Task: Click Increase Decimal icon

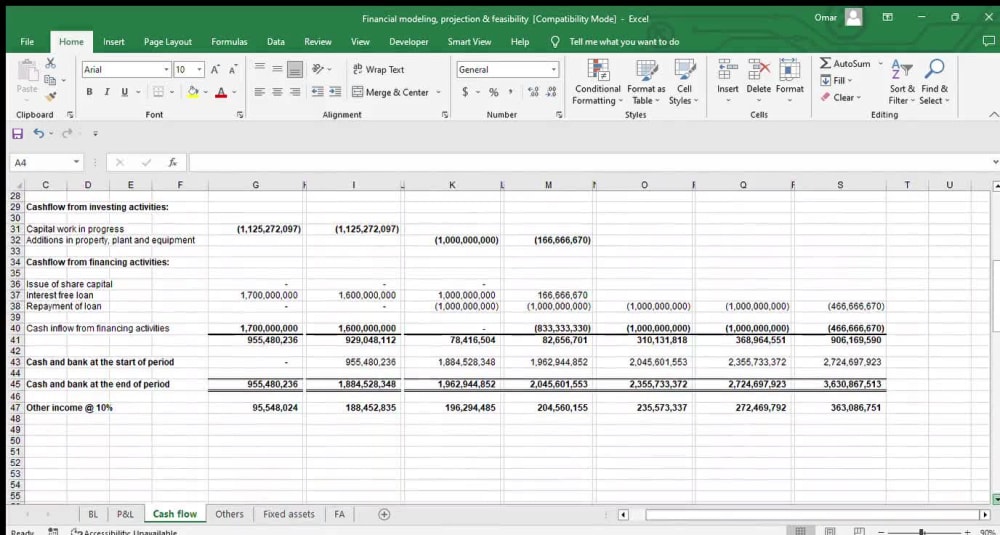Action: (x=532, y=92)
